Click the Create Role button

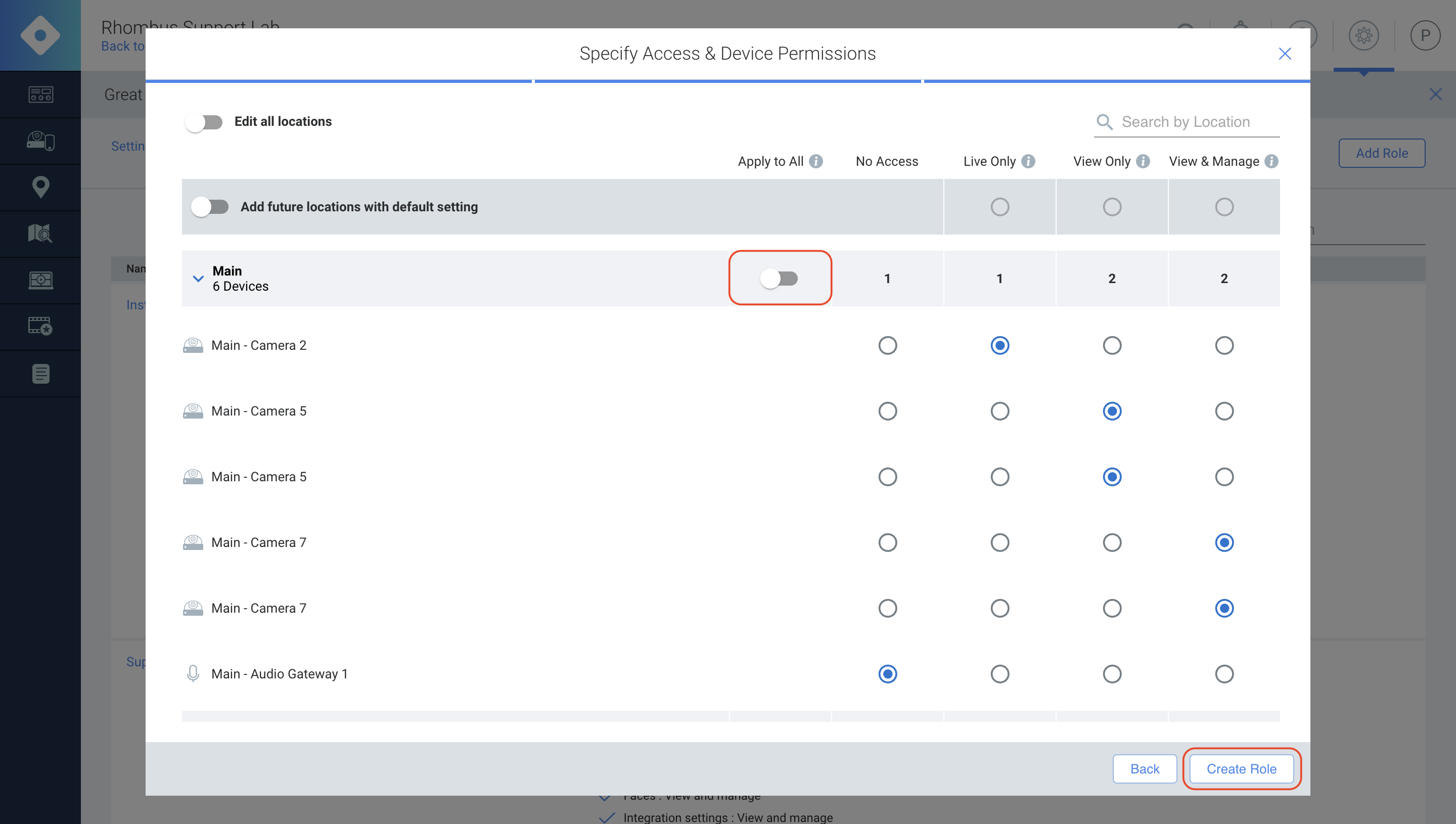1241,768
